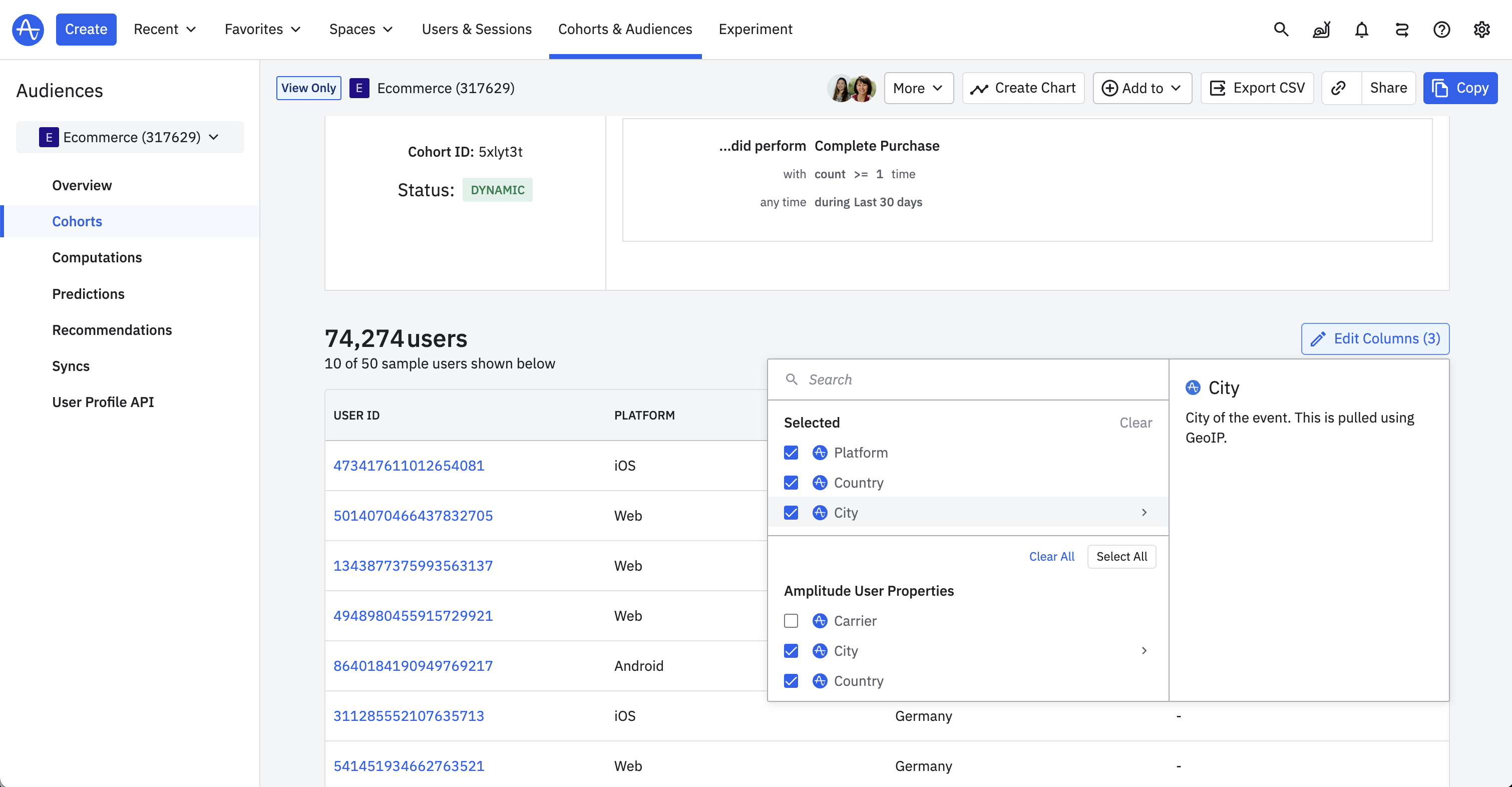Click the Amplitude logo home icon
The width and height of the screenshot is (1512, 787).
(x=28, y=30)
